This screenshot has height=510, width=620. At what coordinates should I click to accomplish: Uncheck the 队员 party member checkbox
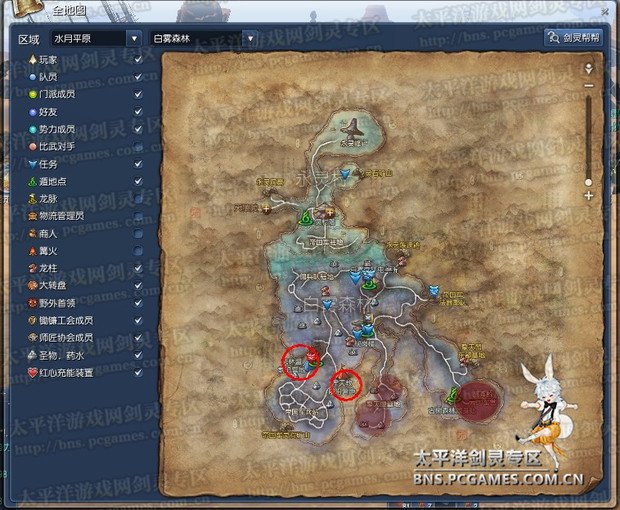pyautogui.click(x=138, y=76)
